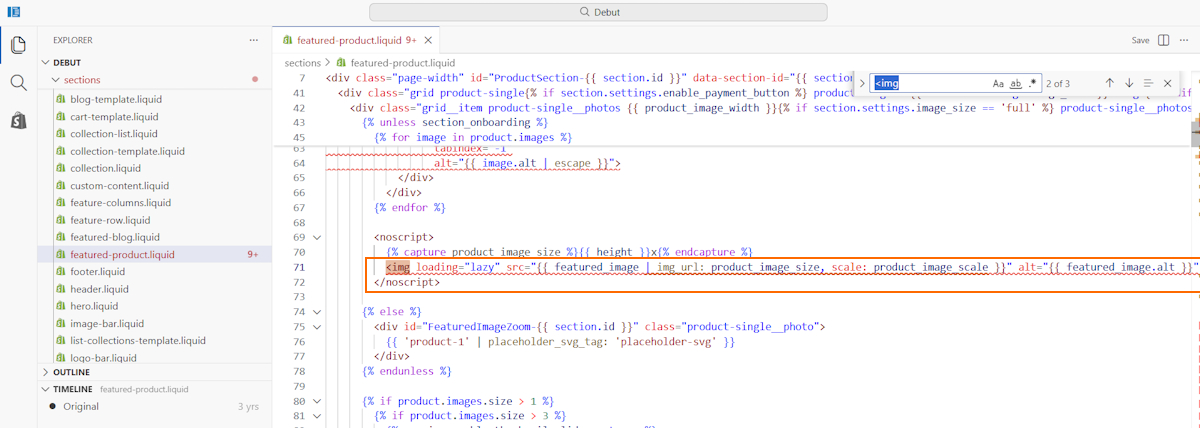Open feature-columns.liquid file
The image size is (1200, 428).
(x=120, y=202)
